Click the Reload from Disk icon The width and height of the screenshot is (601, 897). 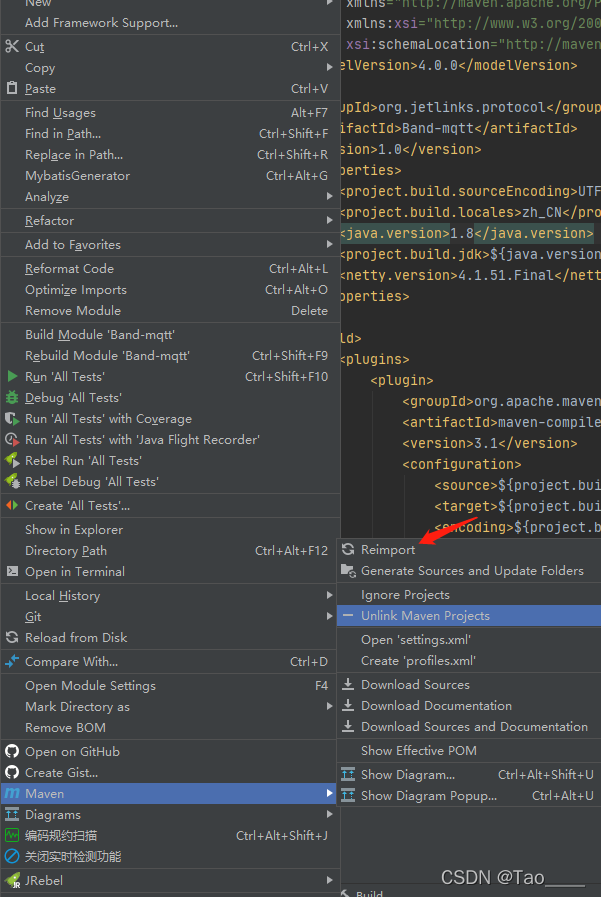(12, 637)
